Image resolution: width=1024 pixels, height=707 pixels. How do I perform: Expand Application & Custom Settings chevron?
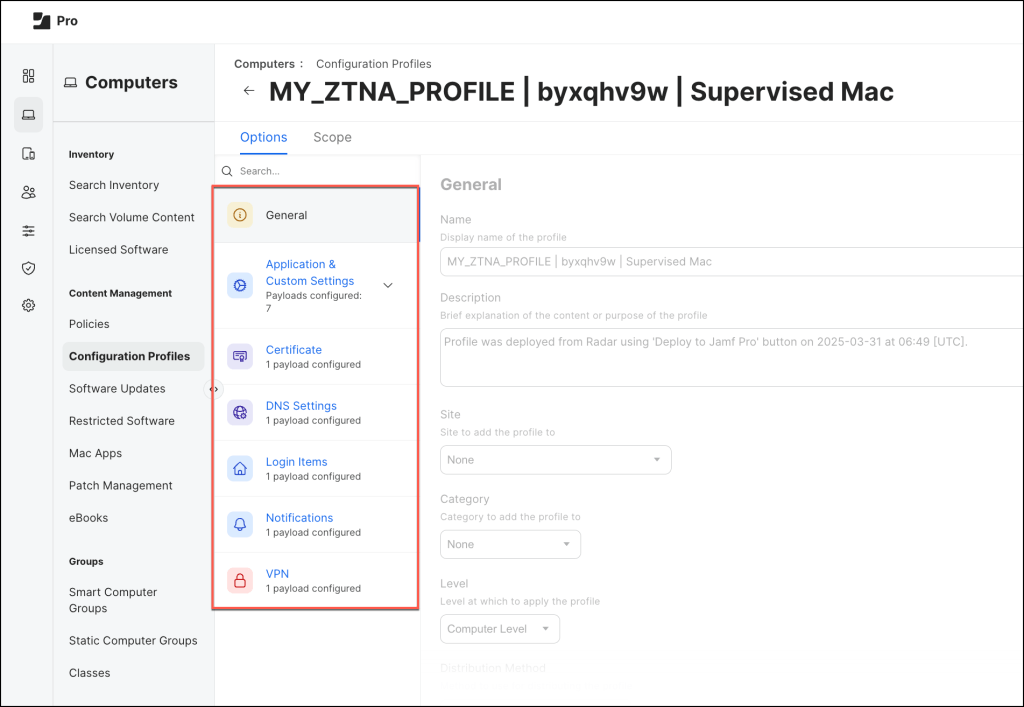coord(388,285)
